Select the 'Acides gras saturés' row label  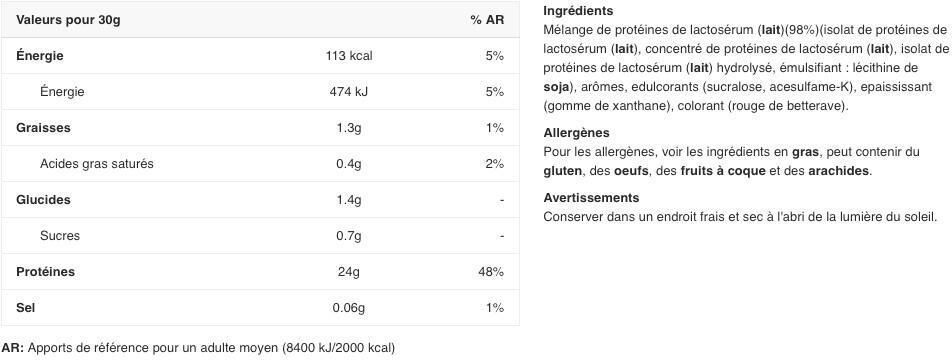[x=97, y=164]
